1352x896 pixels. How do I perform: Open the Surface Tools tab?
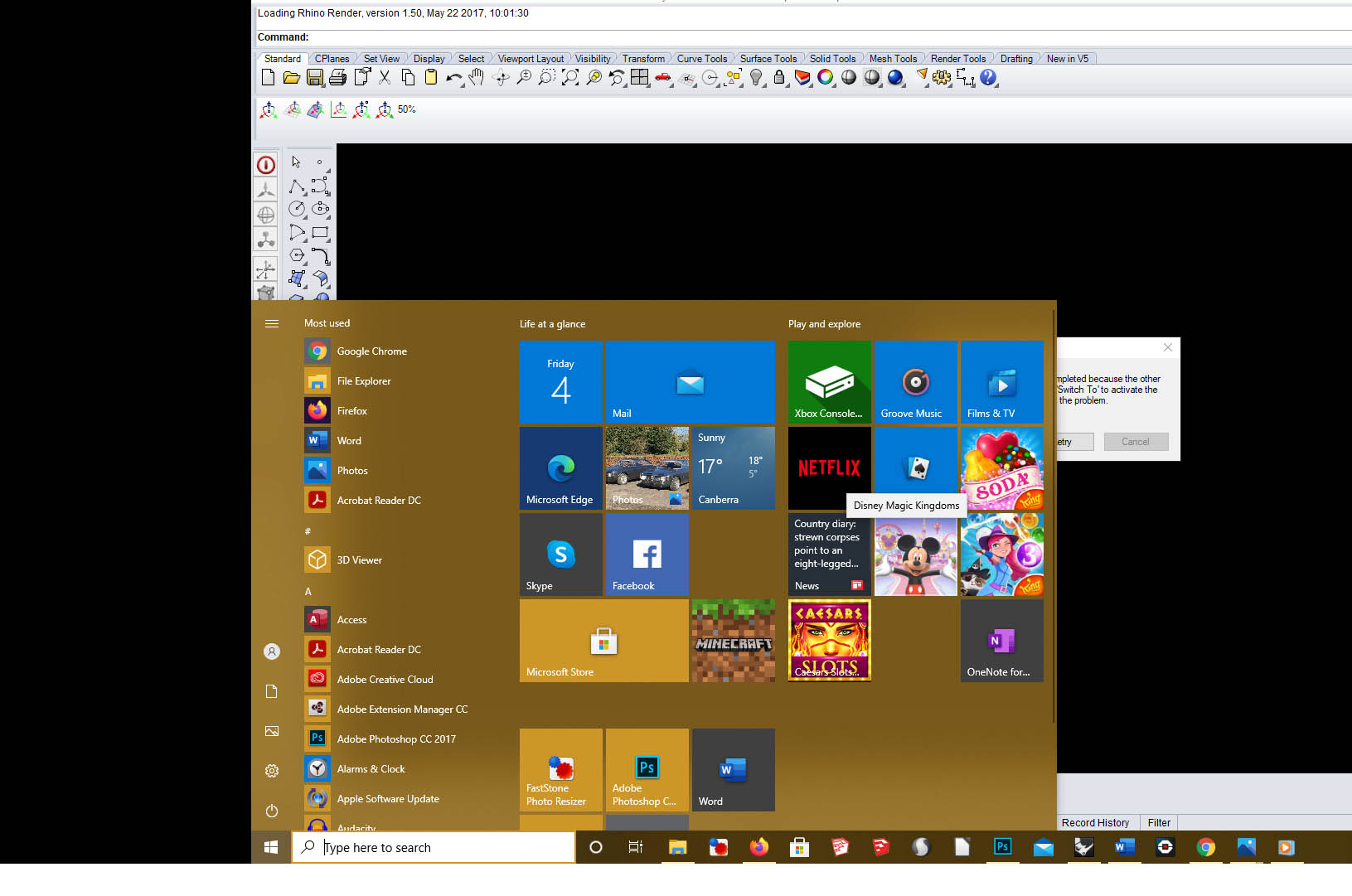pyautogui.click(x=768, y=59)
